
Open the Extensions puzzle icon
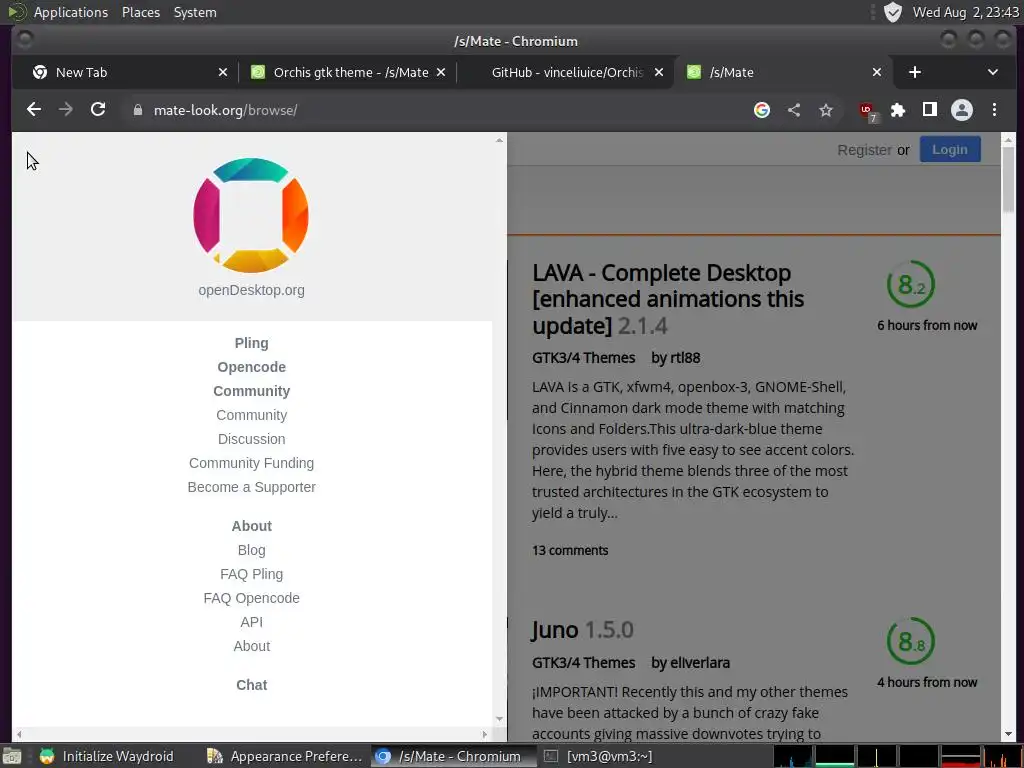(x=898, y=110)
